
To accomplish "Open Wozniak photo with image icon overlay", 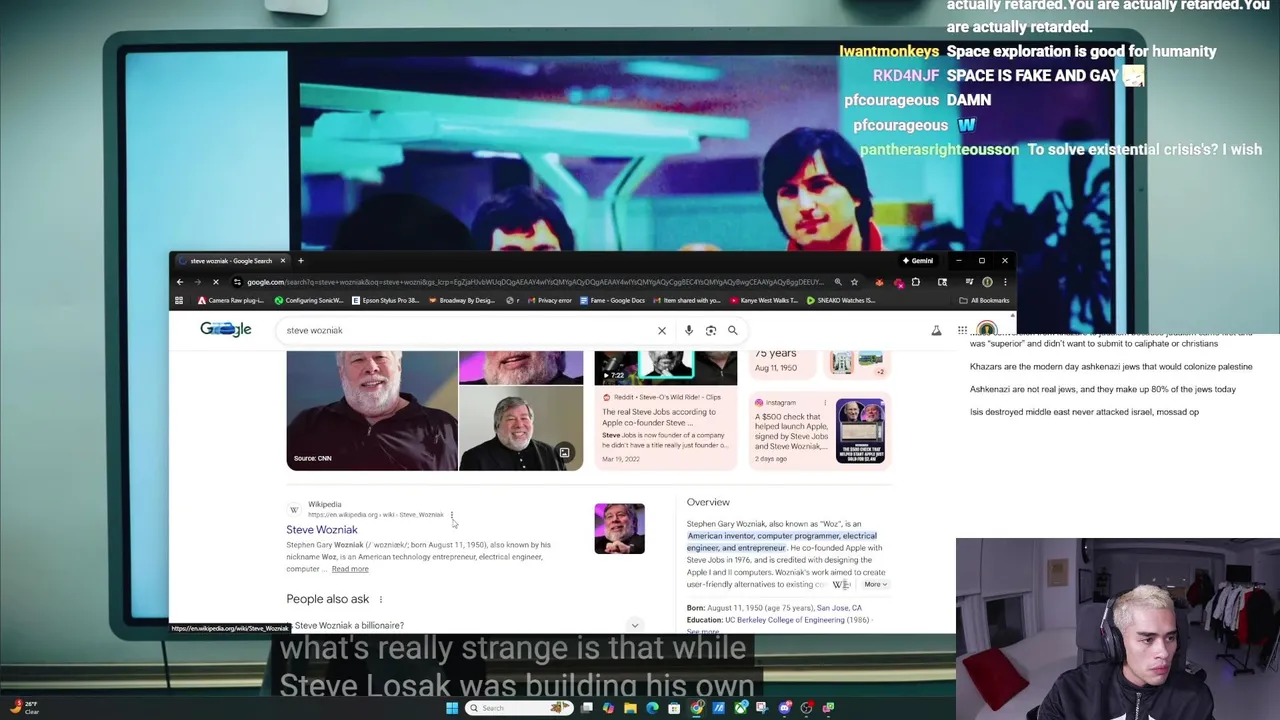I will coord(521,428).
